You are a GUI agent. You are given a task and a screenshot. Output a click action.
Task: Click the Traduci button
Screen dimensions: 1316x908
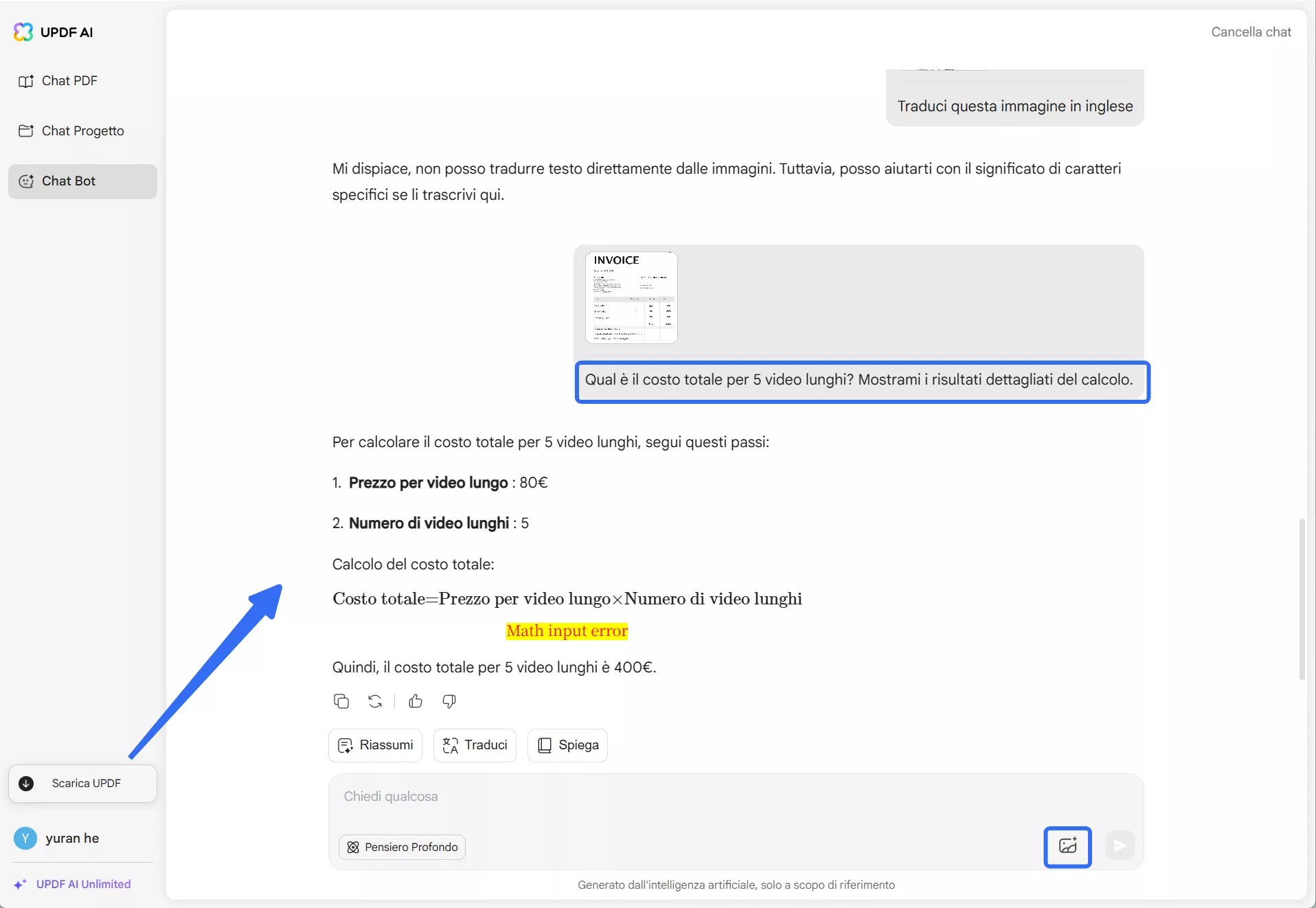click(x=475, y=745)
